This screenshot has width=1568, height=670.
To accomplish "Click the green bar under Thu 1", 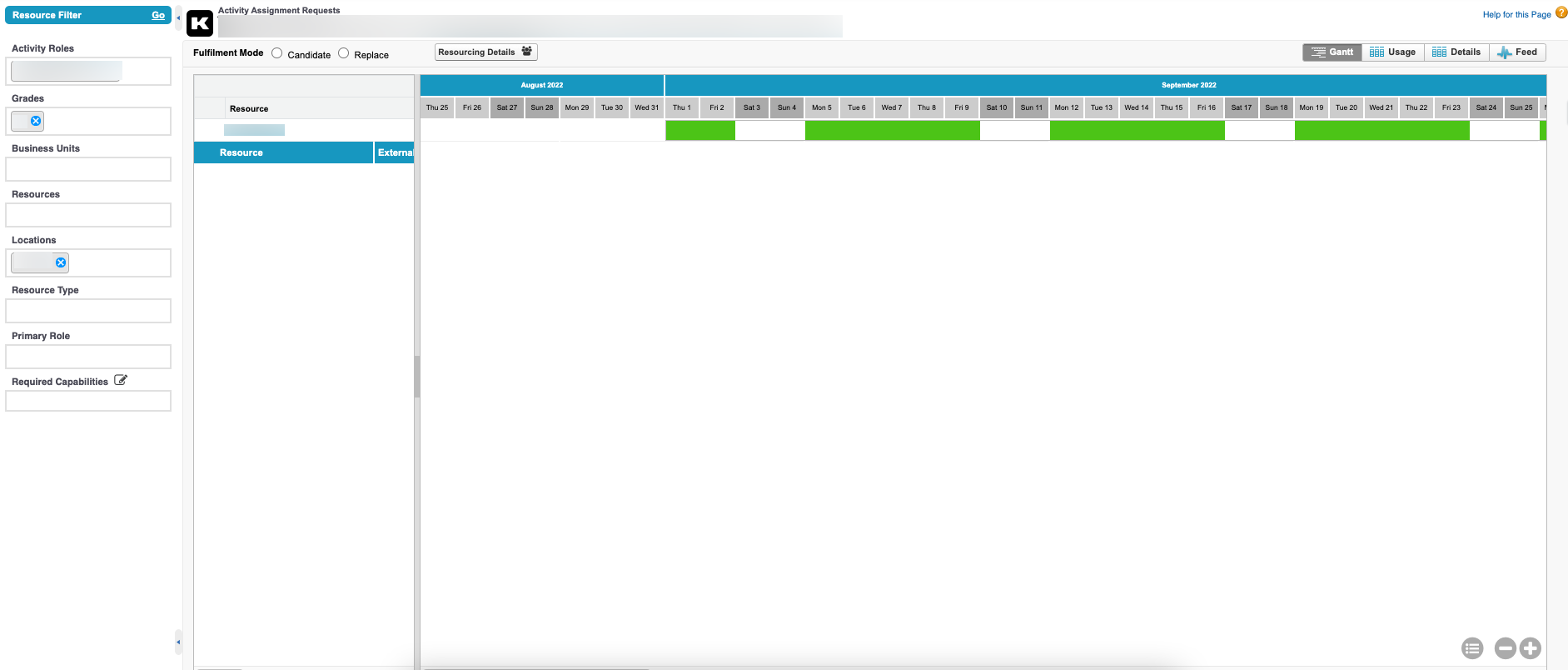I will [700, 130].
